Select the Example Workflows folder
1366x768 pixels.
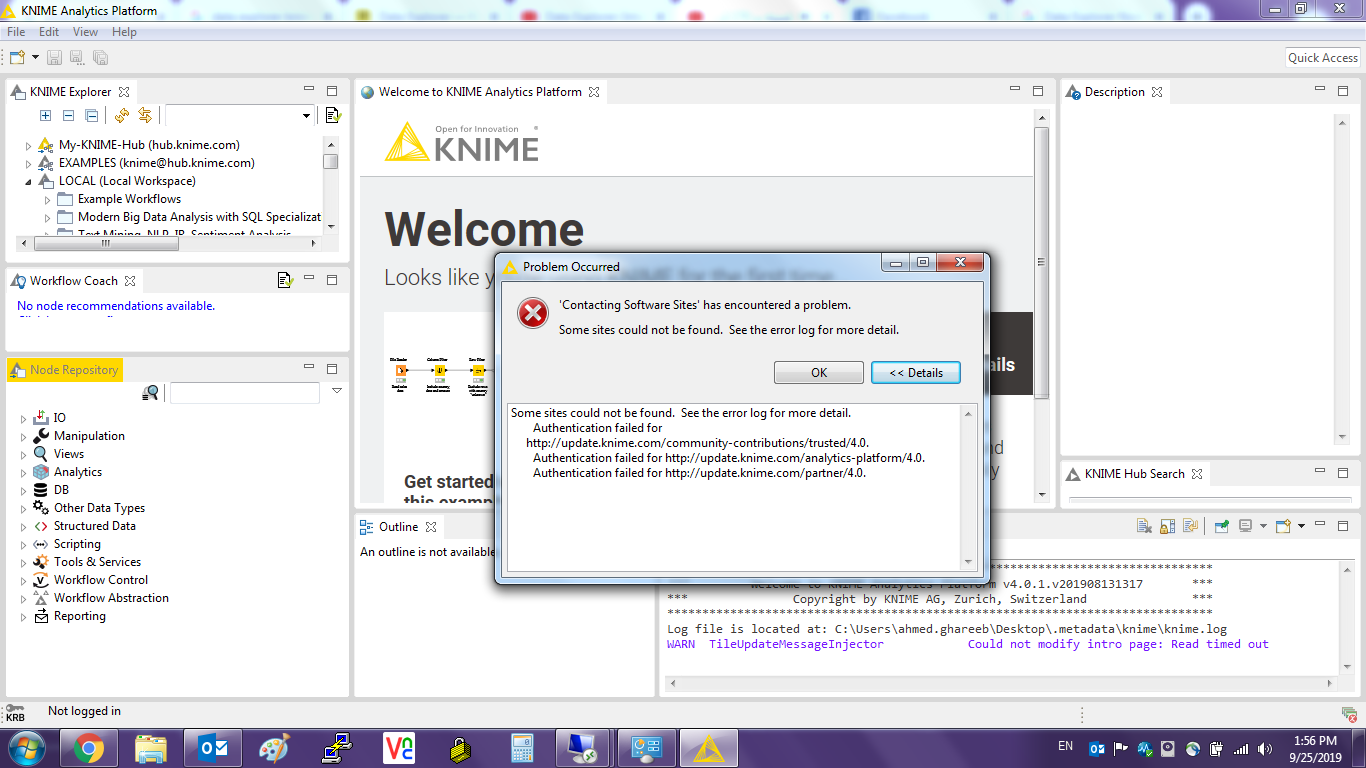click(x=129, y=199)
